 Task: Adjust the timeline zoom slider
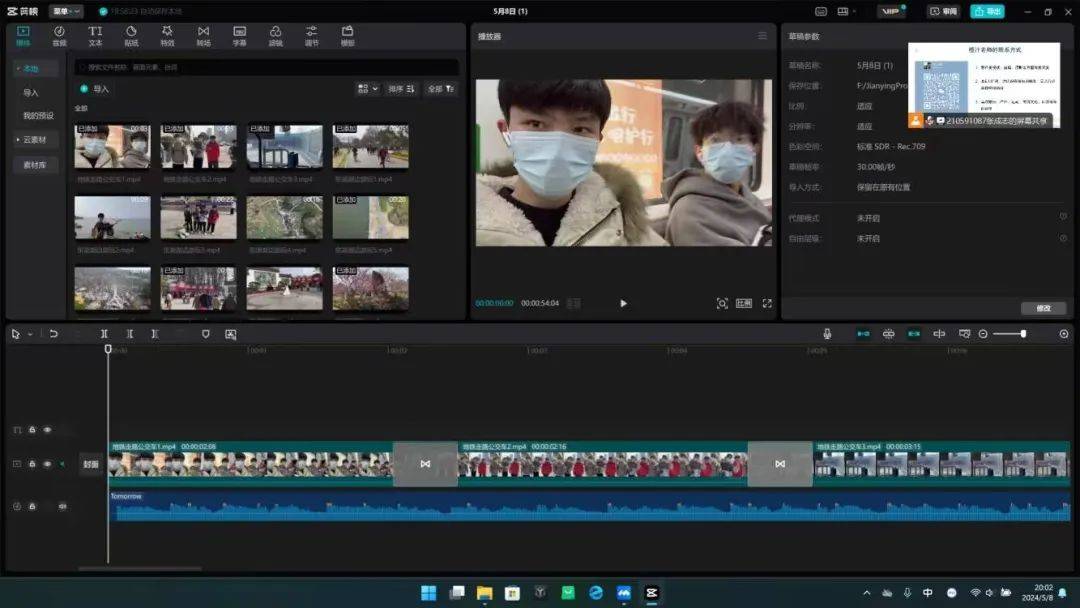[x=1025, y=334]
